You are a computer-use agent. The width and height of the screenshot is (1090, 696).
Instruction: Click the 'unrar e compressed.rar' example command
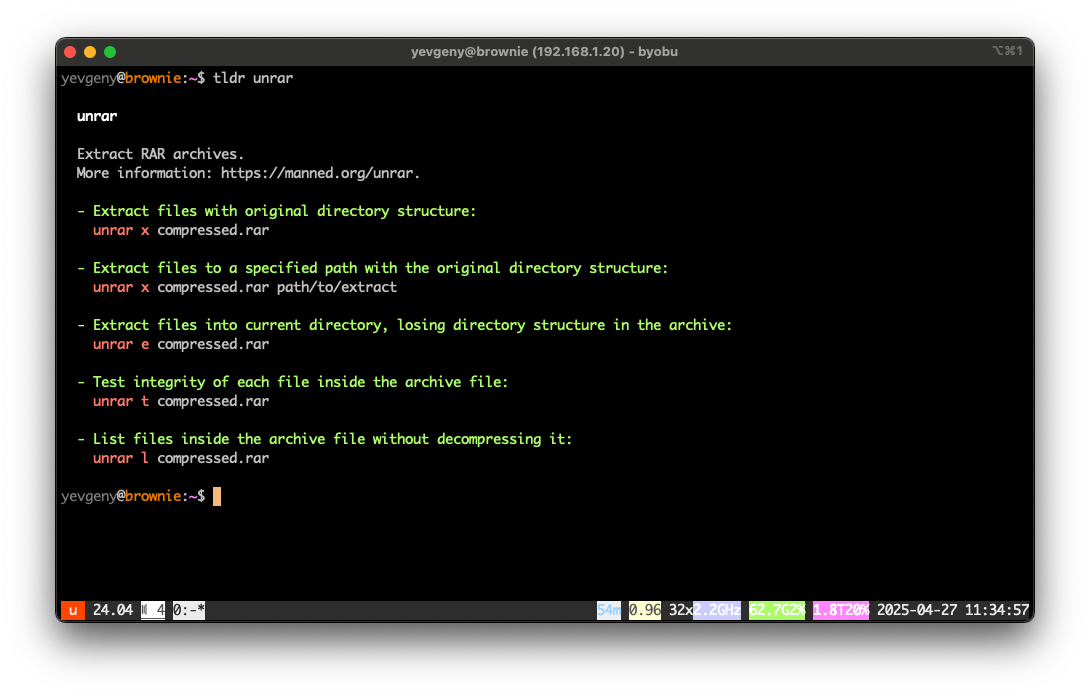(x=181, y=344)
